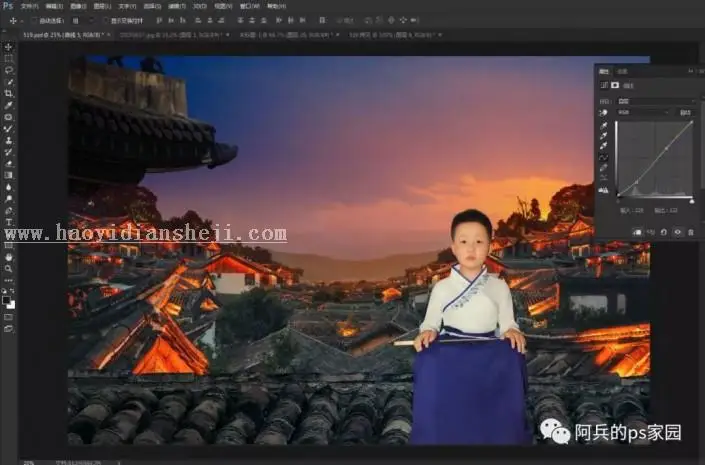Open the 编辑 Edit menu
705x465 pixels.
tap(54, 6)
